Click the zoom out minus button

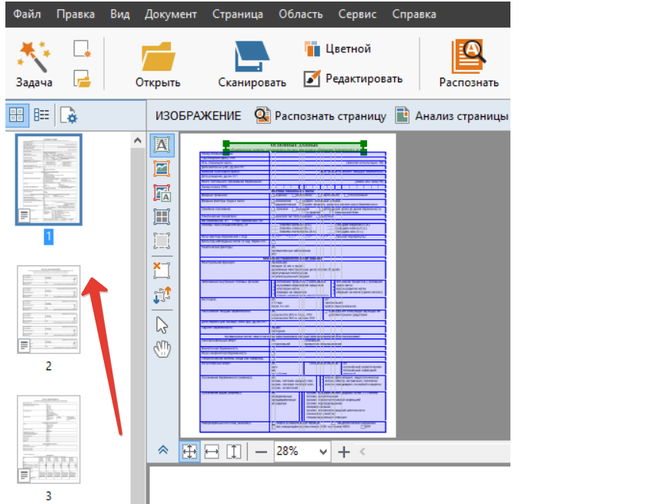click(x=261, y=452)
